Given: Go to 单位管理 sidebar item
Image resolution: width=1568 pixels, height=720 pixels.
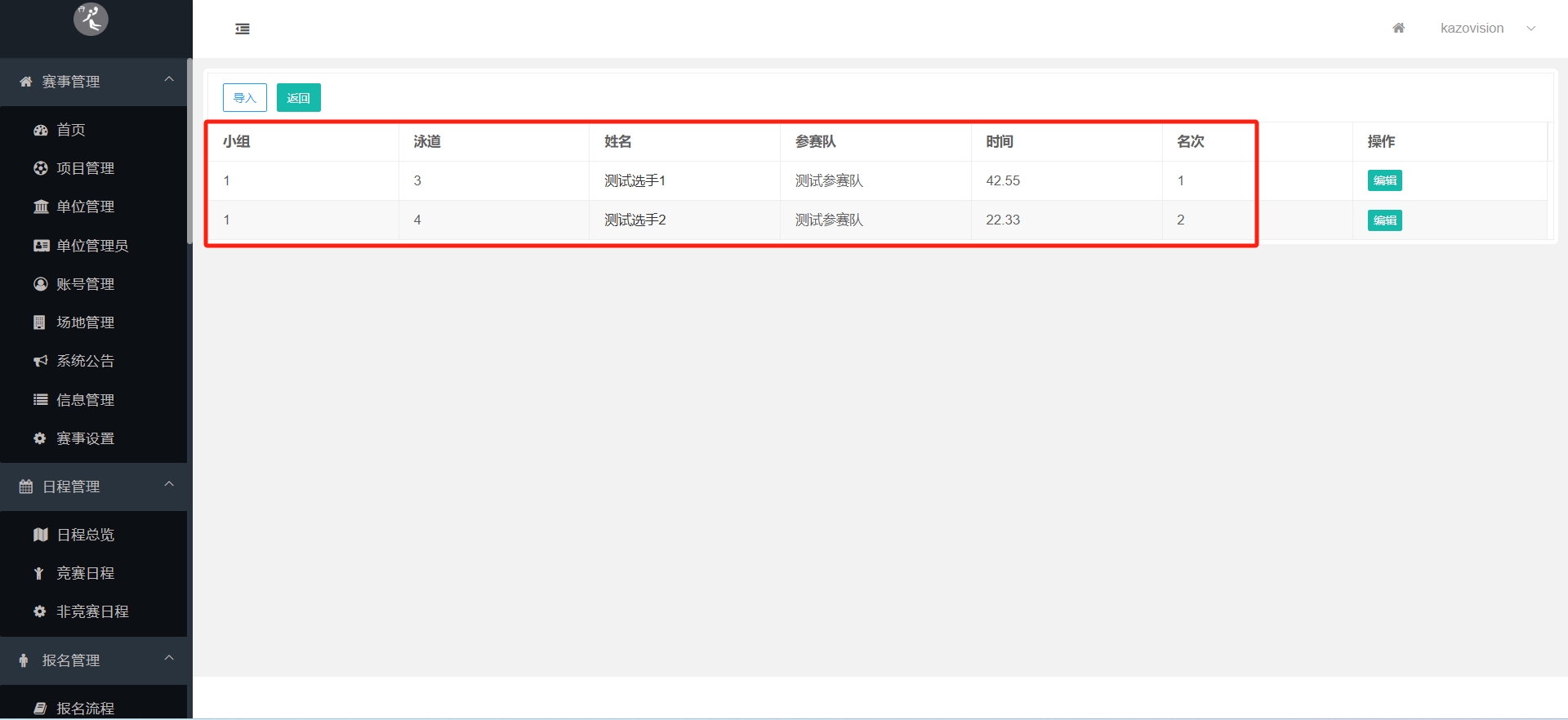Looking at the screenshot, I should (x=85, y=207).
